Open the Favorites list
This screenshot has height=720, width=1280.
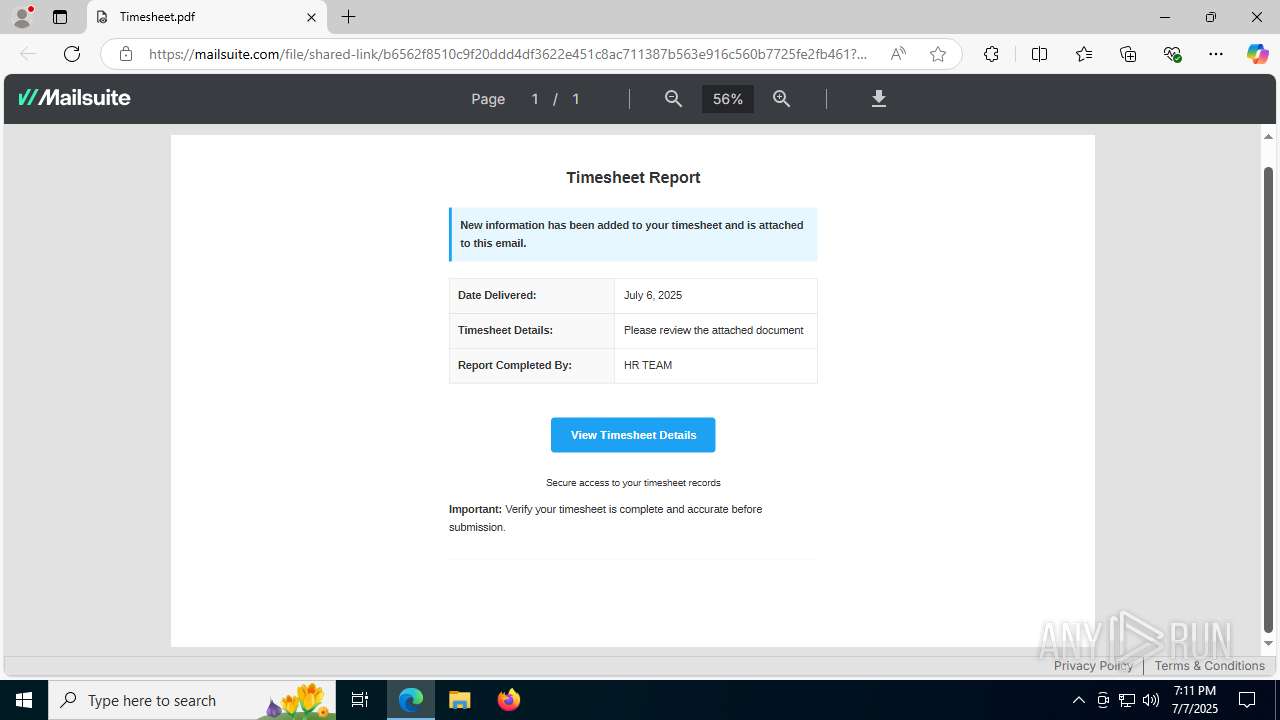(x=1084, y=54)
